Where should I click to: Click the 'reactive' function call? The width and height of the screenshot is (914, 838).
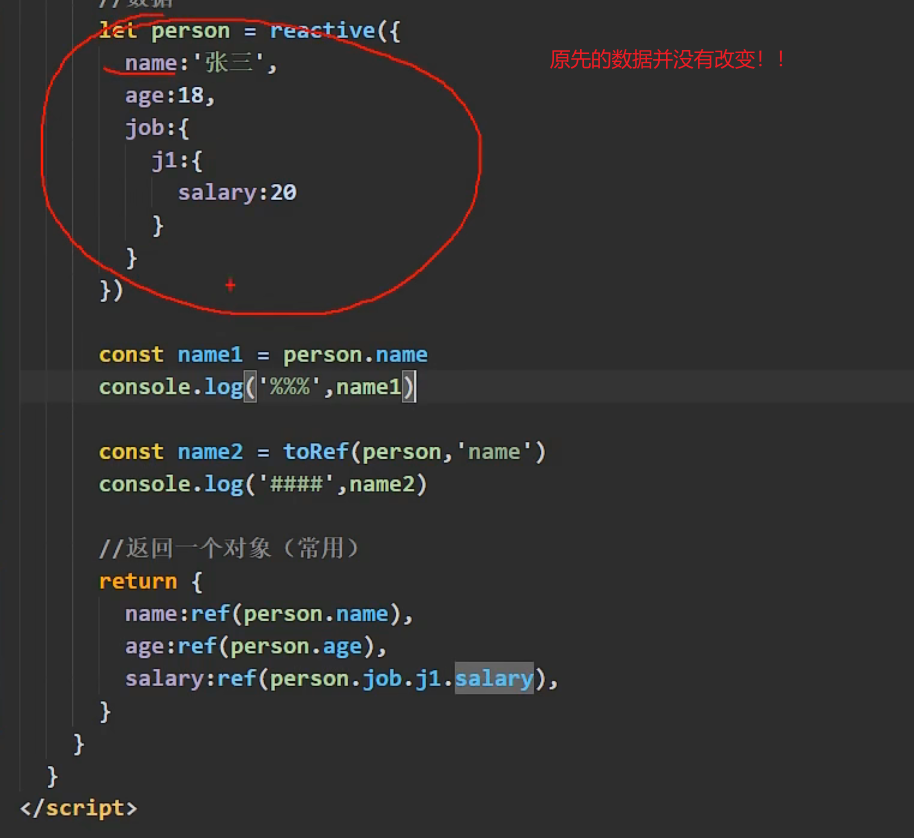click(x=322, y=31)
